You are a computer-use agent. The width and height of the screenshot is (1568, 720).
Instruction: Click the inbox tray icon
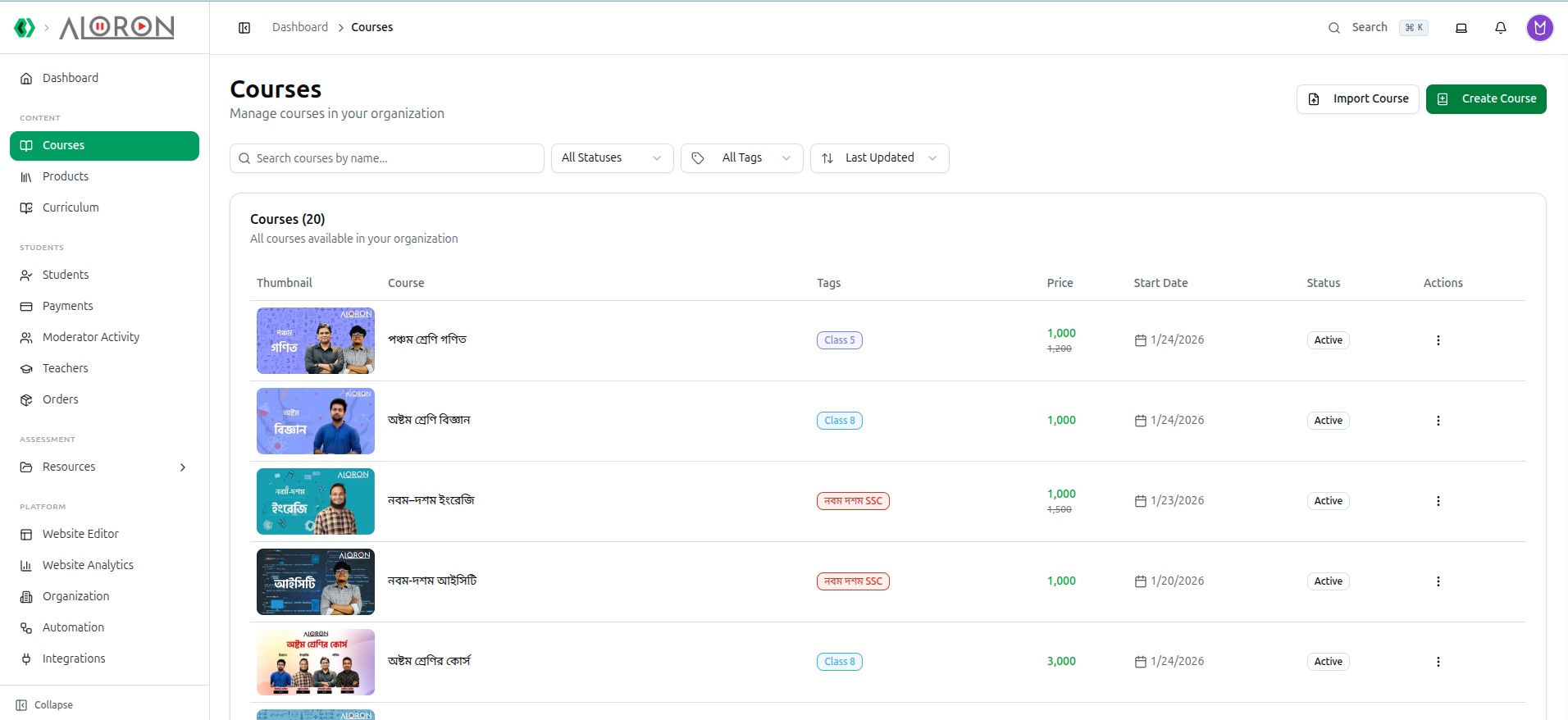point(1461,28)
